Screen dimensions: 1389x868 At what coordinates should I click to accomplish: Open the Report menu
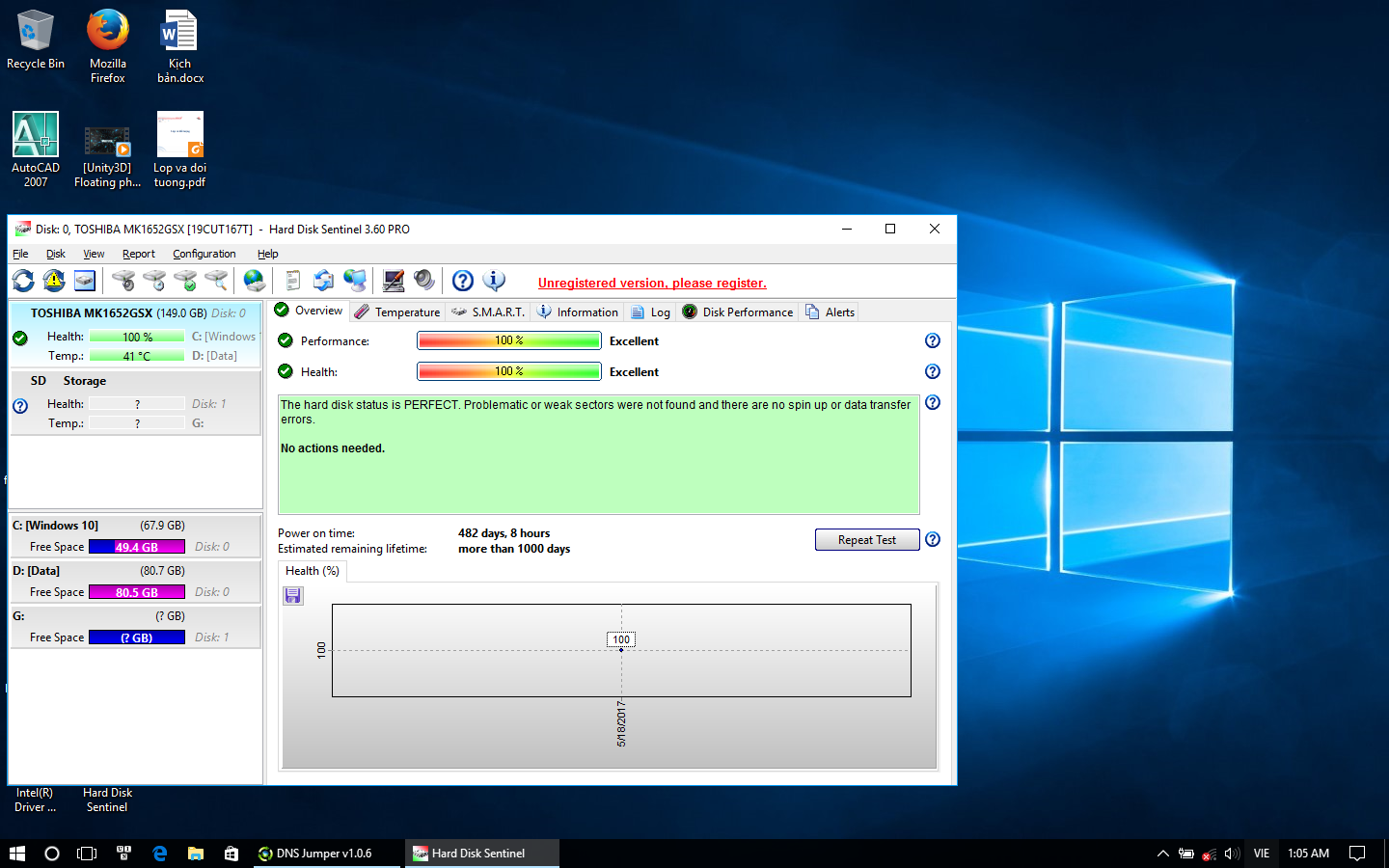(x=138, y=254)
